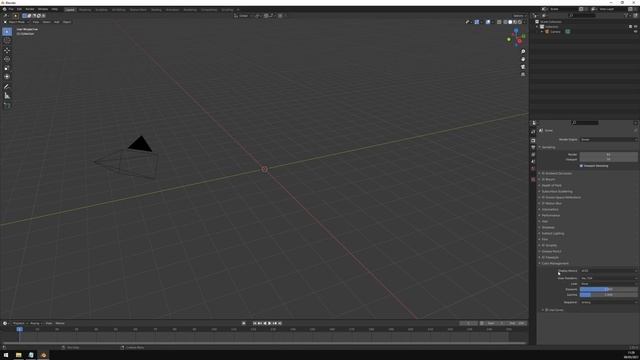Select the Measure tool

click(7, 96)
